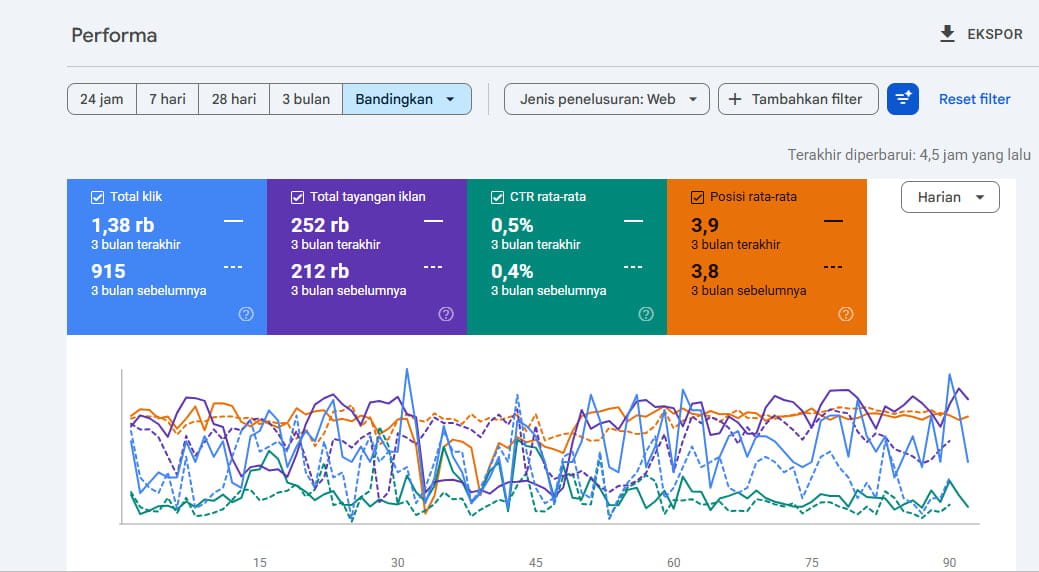Image resolution: width=1039 pixels, height=572 pixels.
Task: Click the download icon beside EKSPOR
Action: coord(948,34)
